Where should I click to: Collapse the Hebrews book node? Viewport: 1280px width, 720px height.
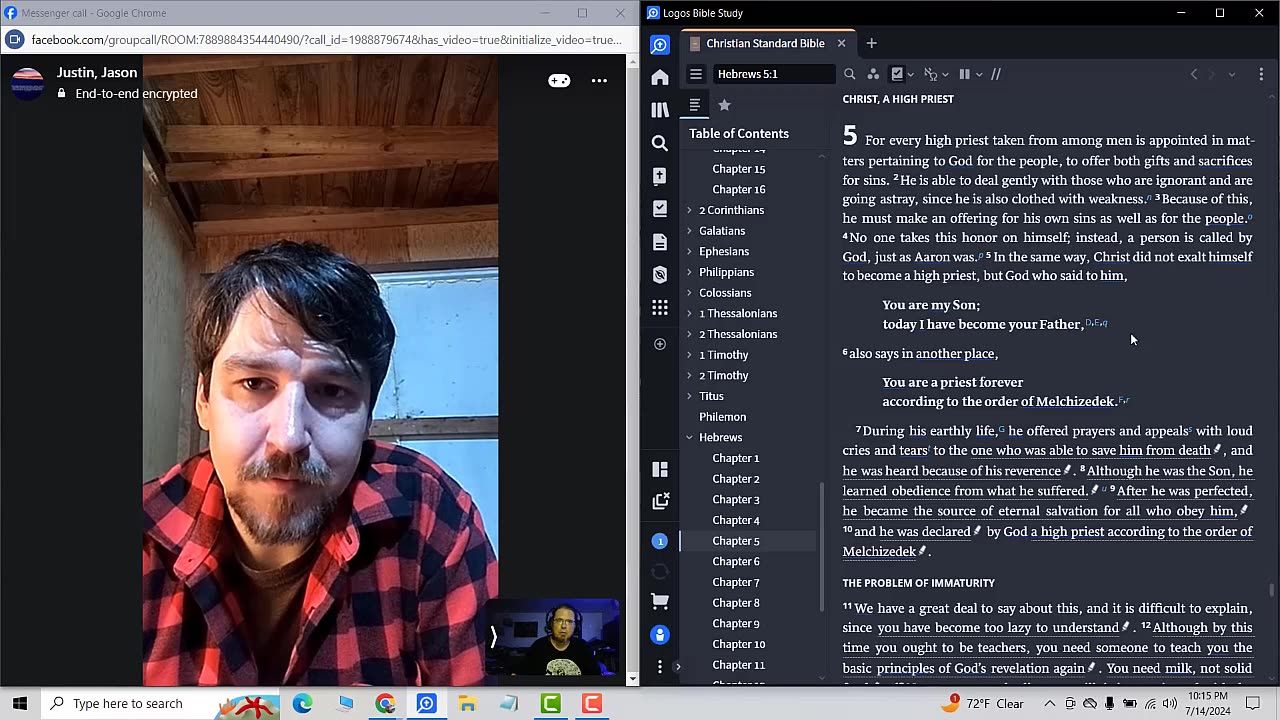pyautogui.click(x=689, y=438)
